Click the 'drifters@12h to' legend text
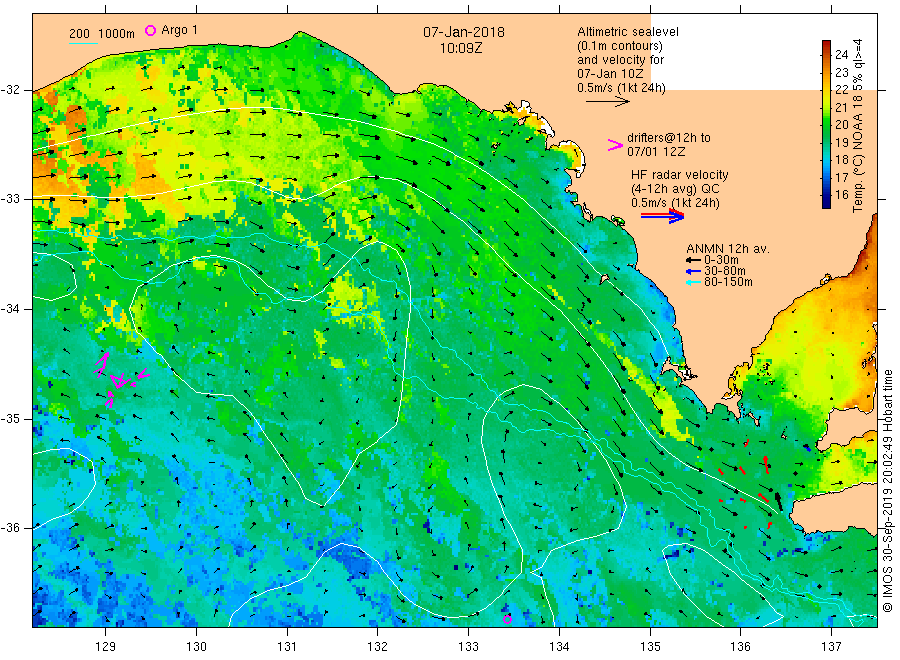 (669, 138)
